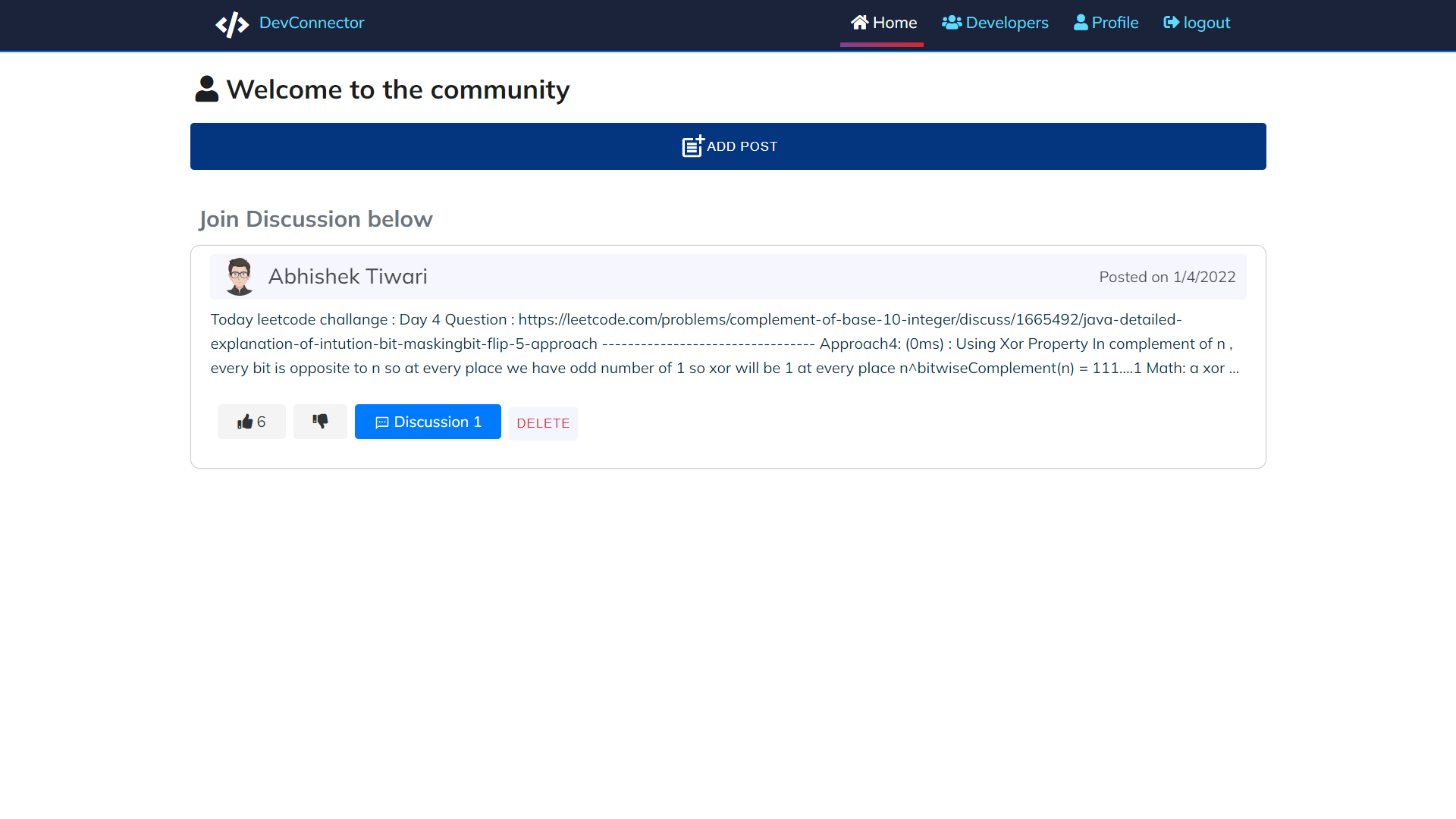Click Abhishek Tiwari's avatar thumbnail
The width and height of the screenshot is (1456, 819).
(240, 277)
